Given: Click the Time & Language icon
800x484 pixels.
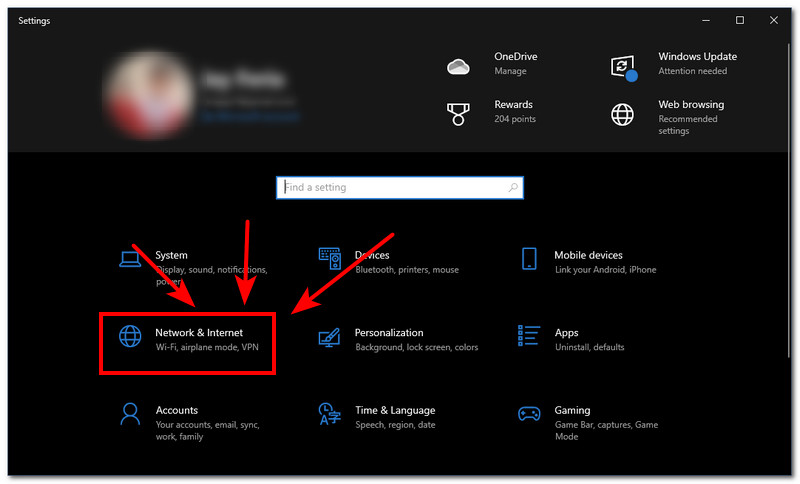Looking at the screenshot, I should 329,414.
